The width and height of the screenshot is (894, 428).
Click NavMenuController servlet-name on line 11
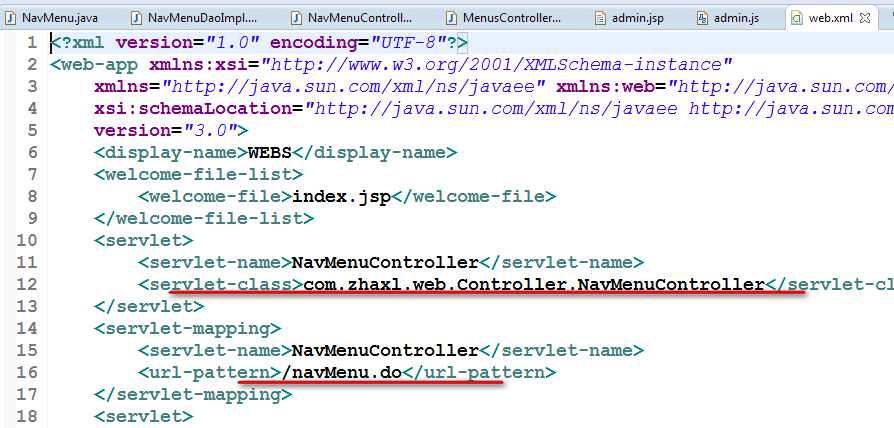click(385, 262)
